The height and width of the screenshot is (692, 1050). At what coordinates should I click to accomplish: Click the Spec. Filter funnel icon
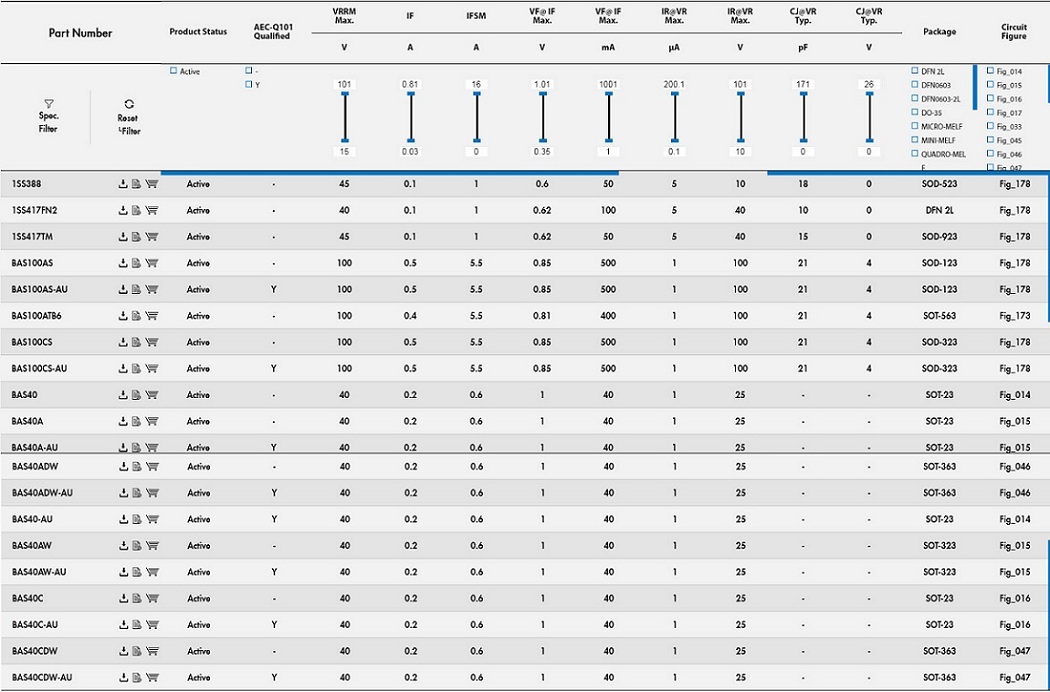[x=48, y=104]
